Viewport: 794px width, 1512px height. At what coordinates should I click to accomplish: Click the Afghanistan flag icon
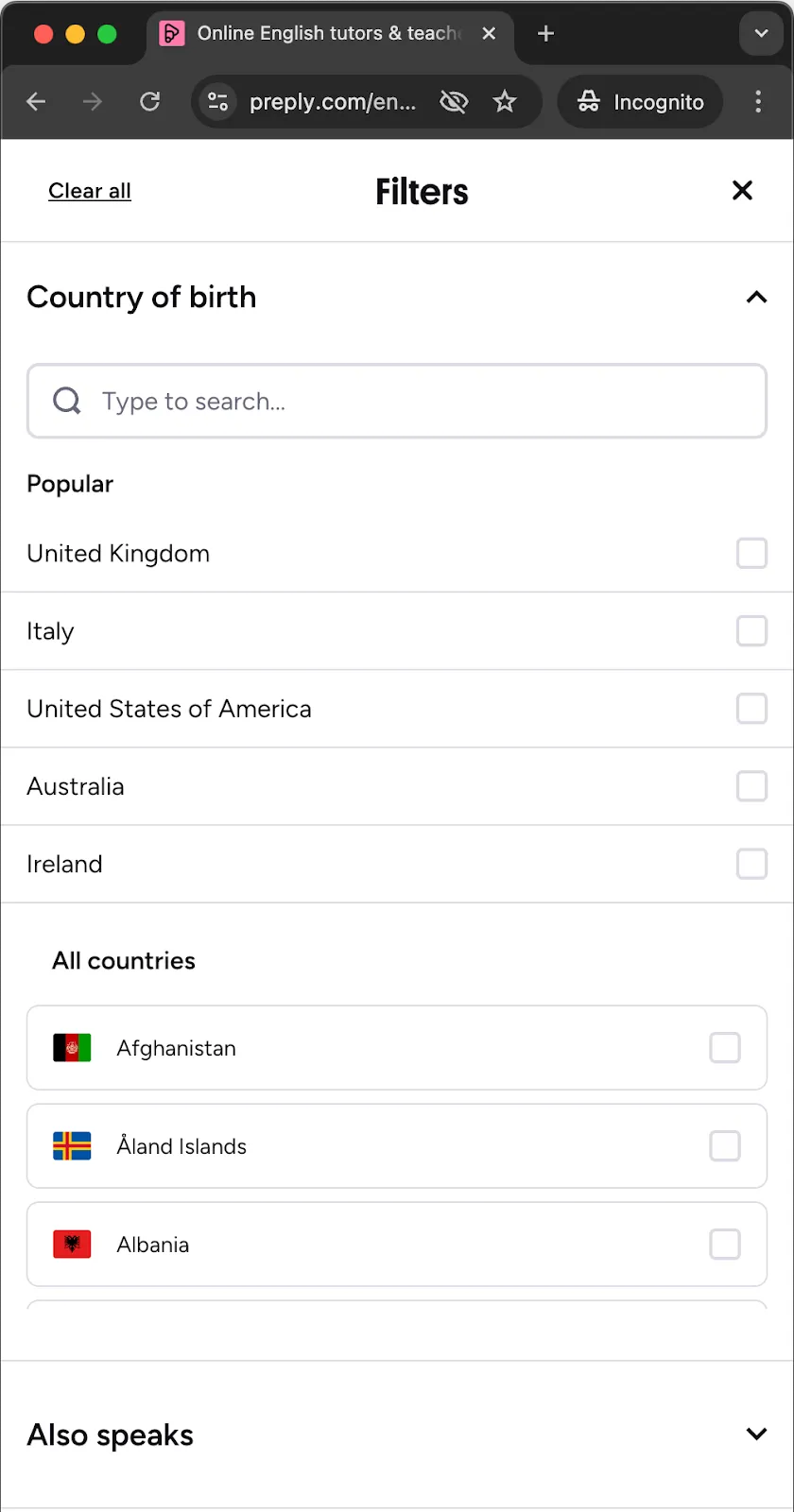[72, 1048]
